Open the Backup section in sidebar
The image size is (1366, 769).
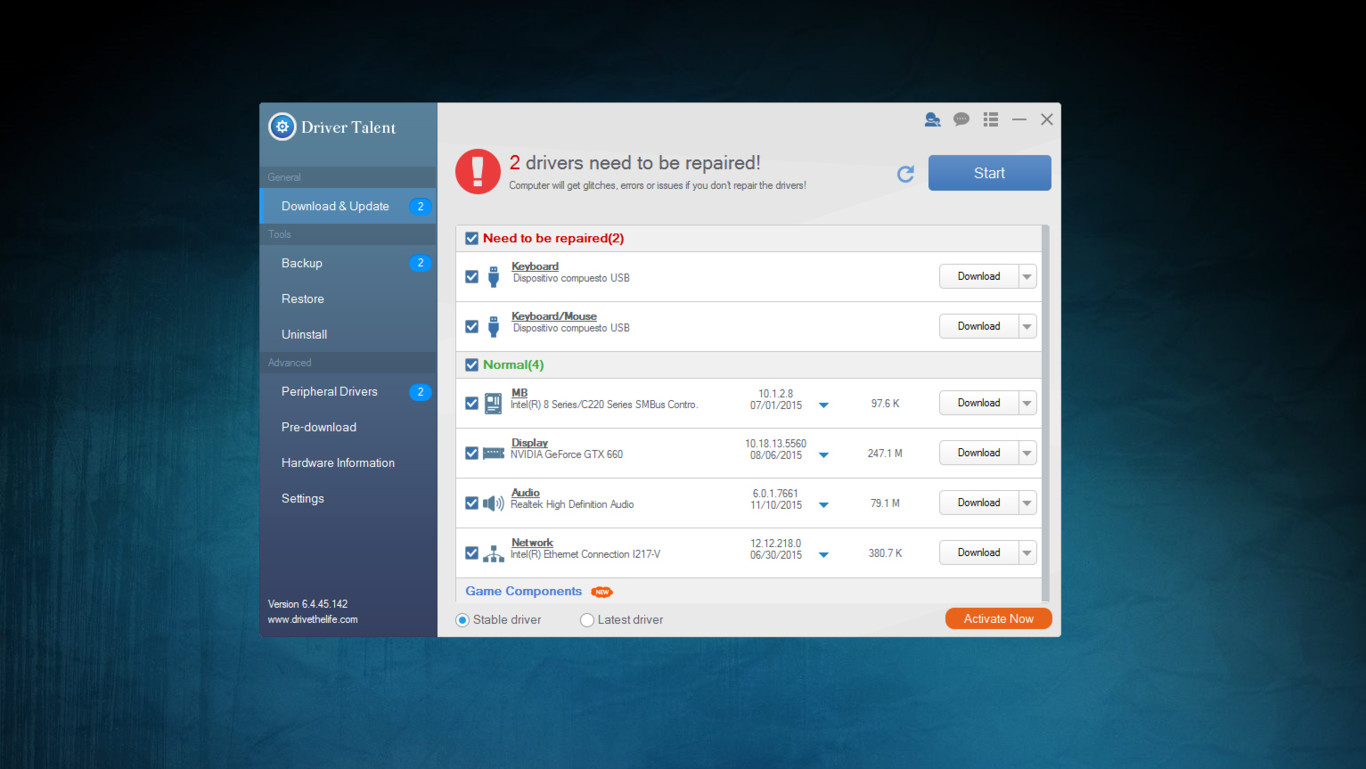click(x=302, y=263)
